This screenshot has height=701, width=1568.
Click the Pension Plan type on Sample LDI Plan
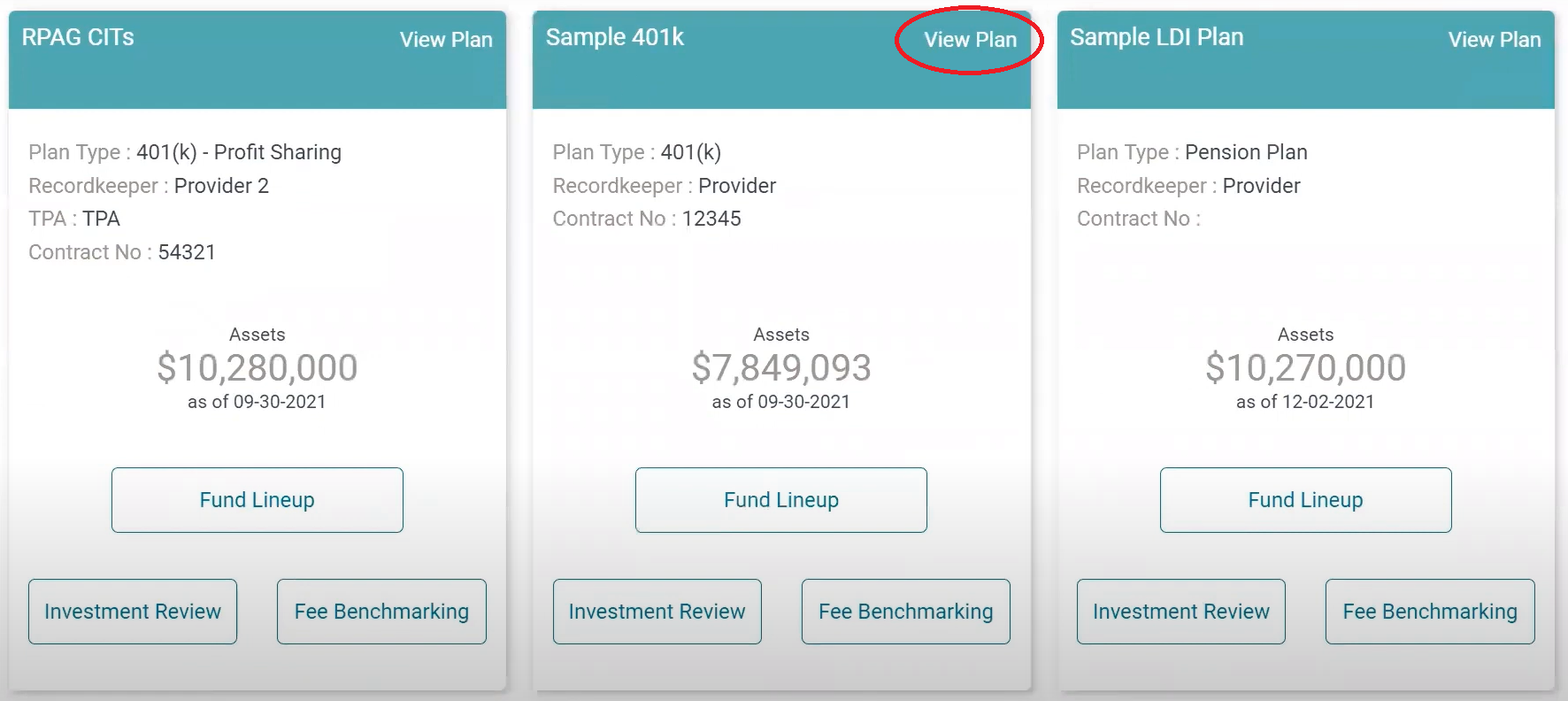pyautogui.click(x=1245, y=151)
